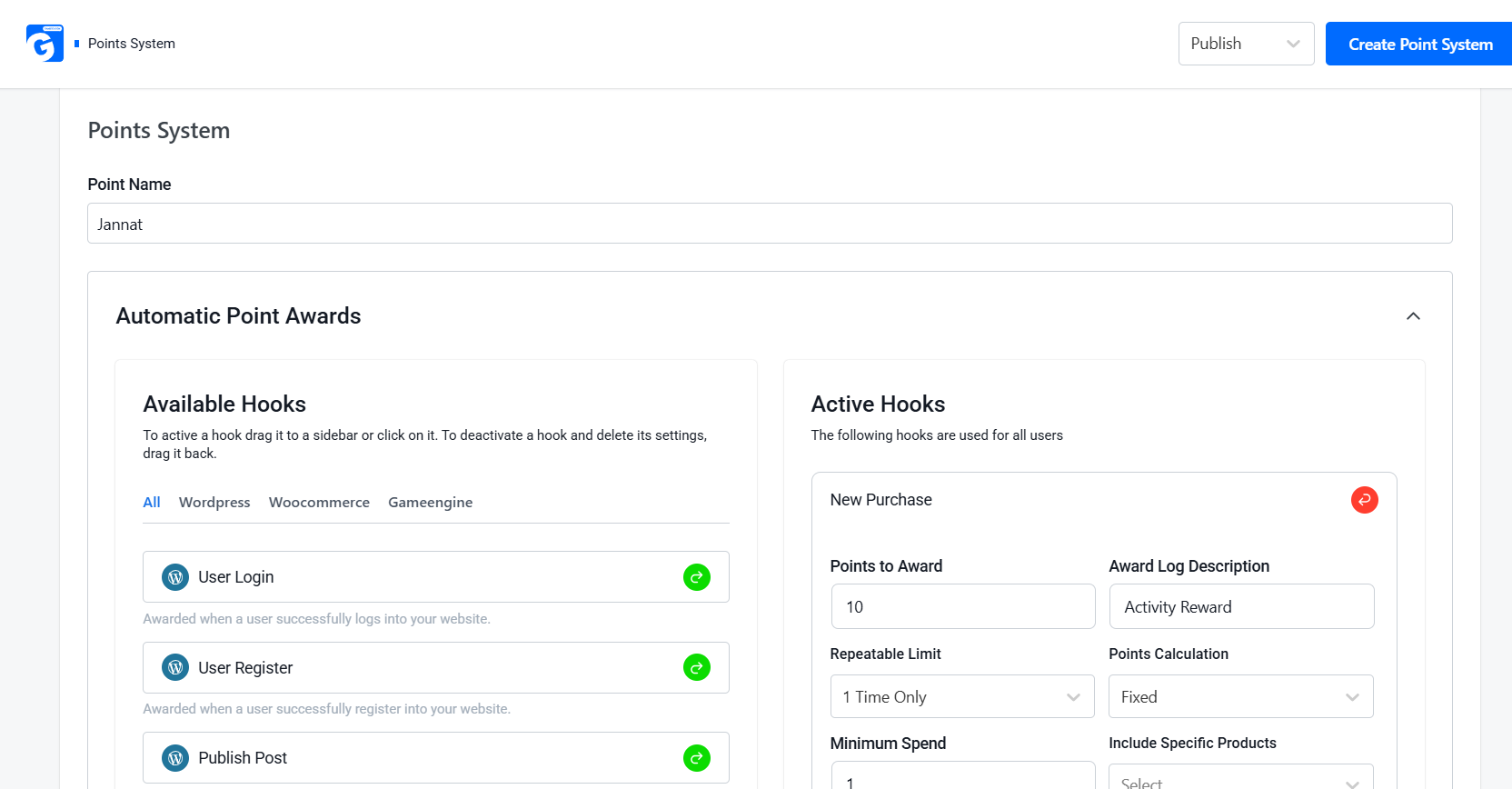The width and height of the screenshot is (1512, 789).
Task: Open Include Specific Products select dropdown
Action: pyautogui.click(x=1241, y=777)
